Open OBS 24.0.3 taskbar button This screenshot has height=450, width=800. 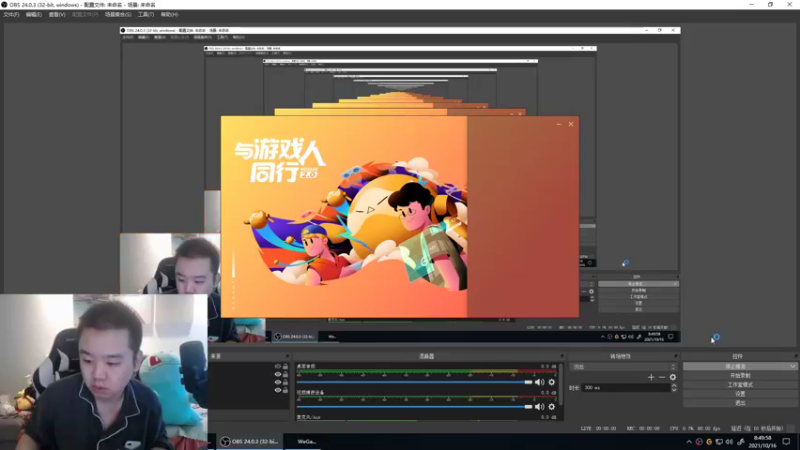250,441
